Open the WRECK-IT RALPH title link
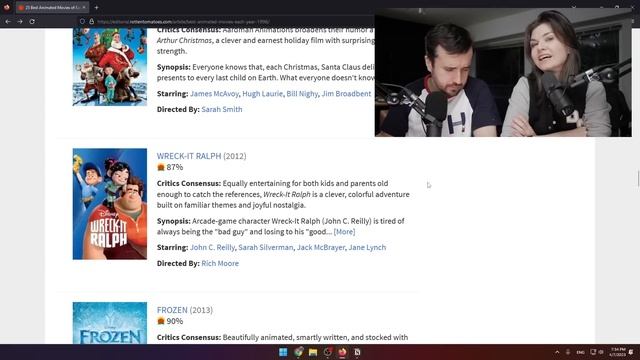 (x=189, y=156)
